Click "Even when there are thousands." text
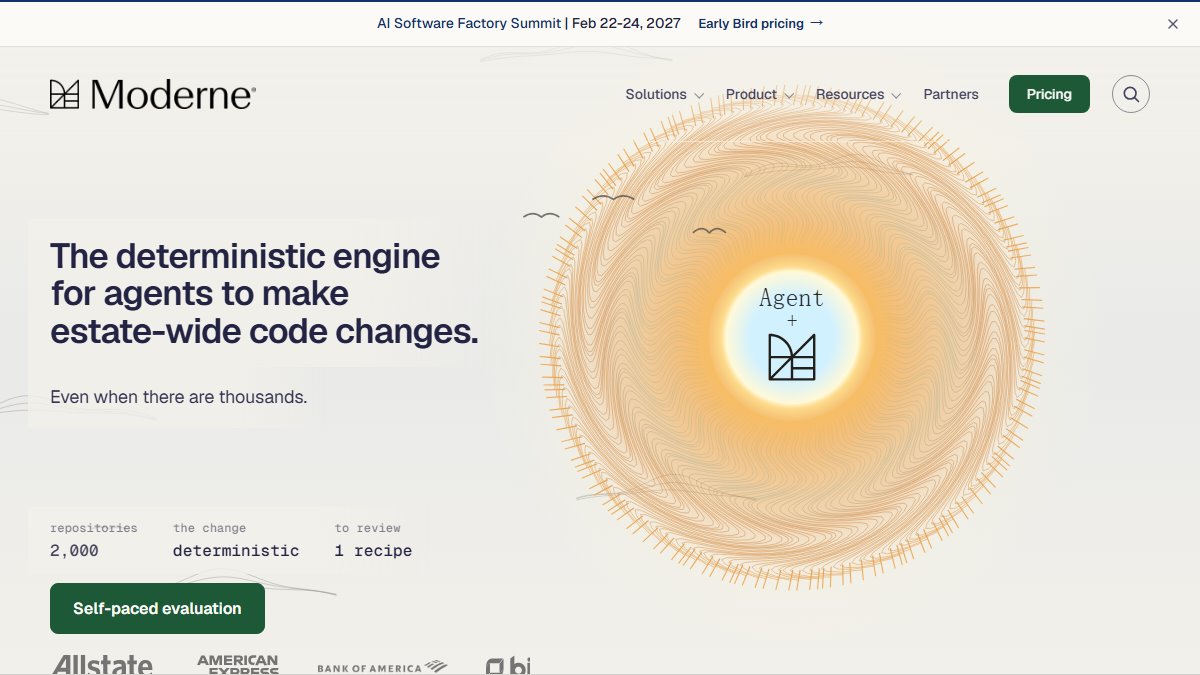The image size is (1200, 675). point(179,397)
